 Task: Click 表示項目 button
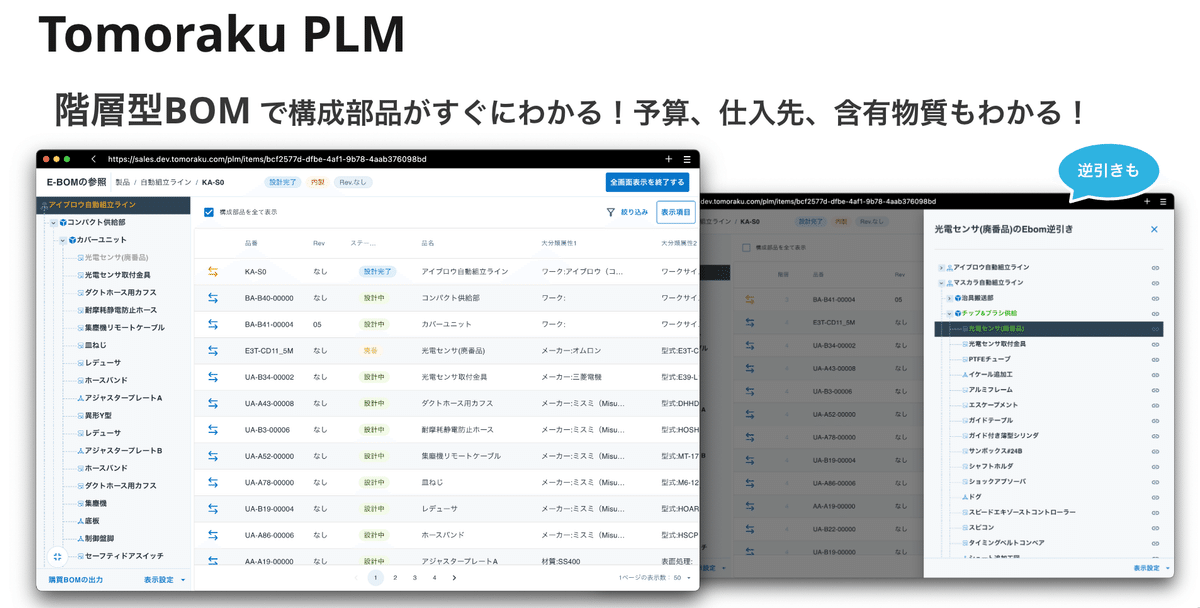click(x=676, y=212)
